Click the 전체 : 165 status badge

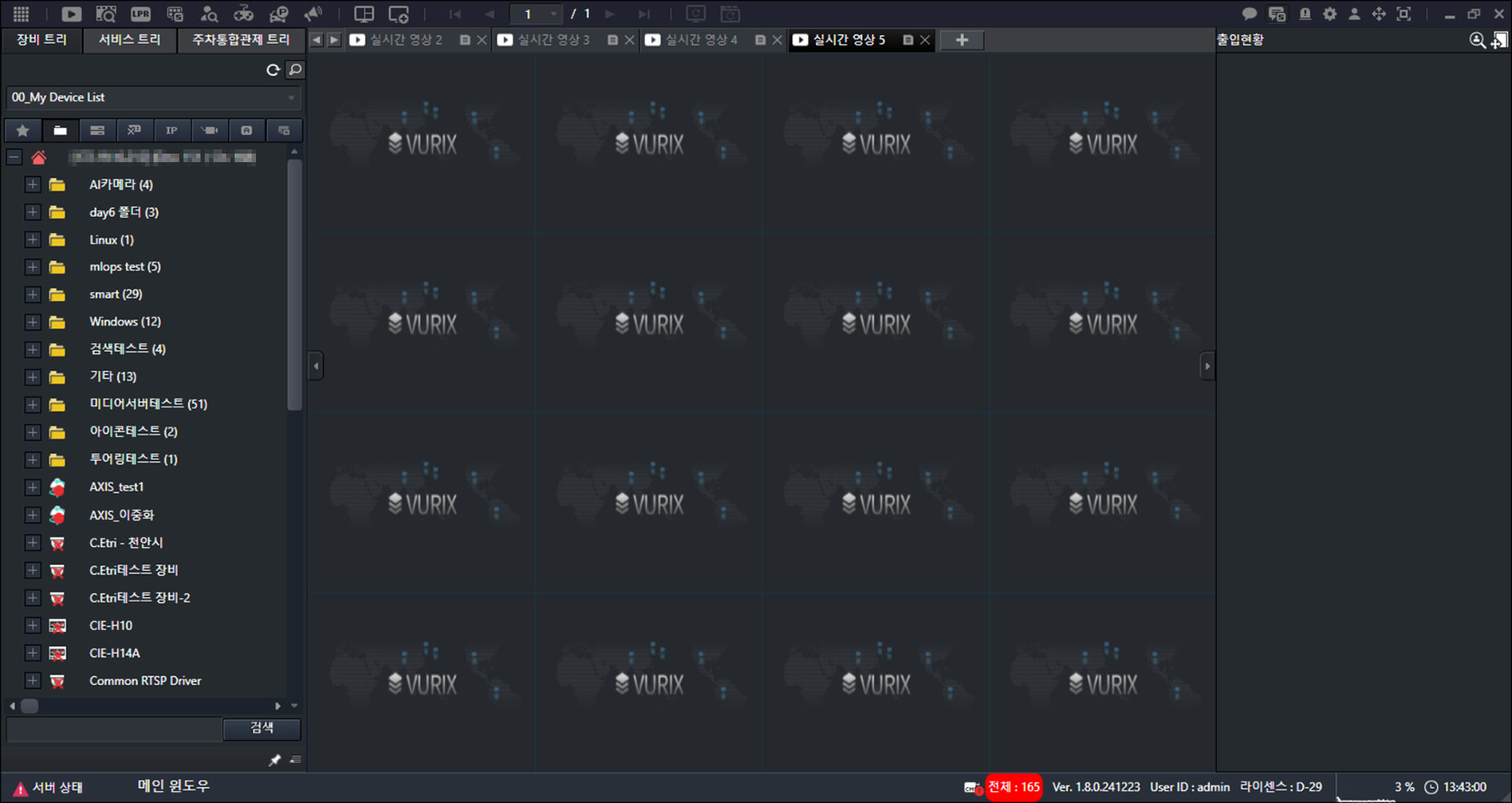(x=1014, y=787)
